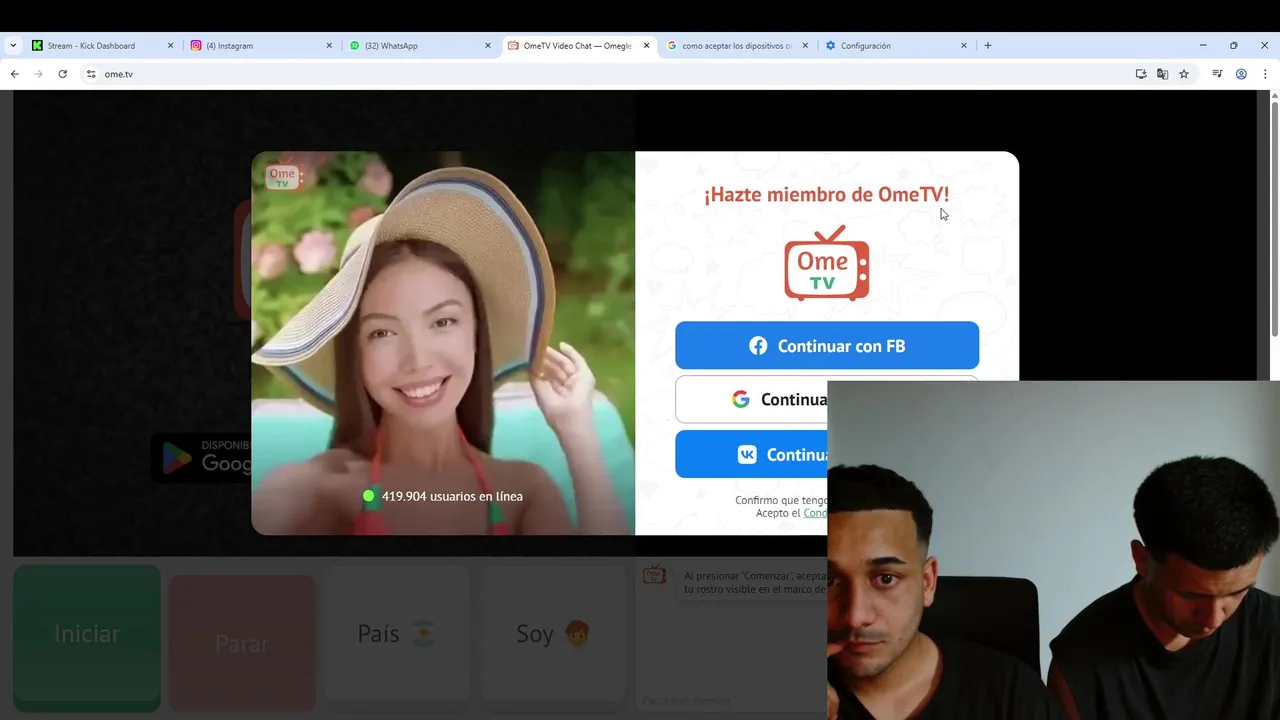Open Chrome three-dot menu
Screen dimensions: 1280x720
point(1265,74)
